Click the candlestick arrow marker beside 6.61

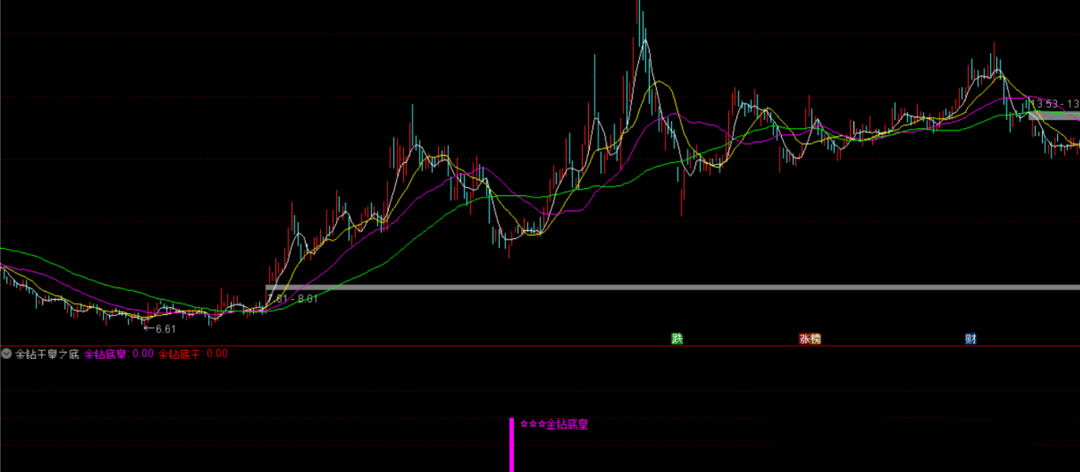pos(148,328)
